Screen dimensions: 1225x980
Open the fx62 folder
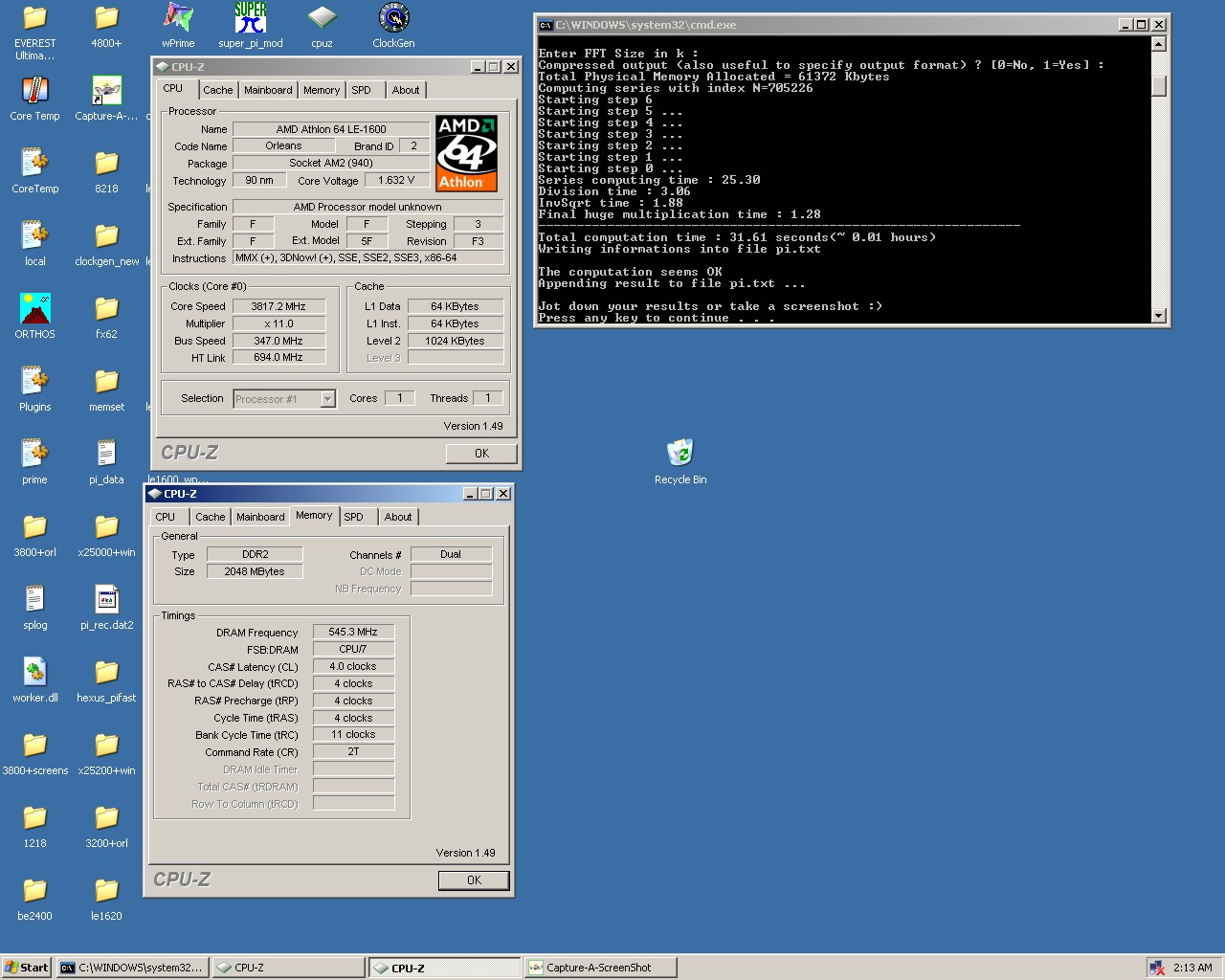[x=106, y=317]
